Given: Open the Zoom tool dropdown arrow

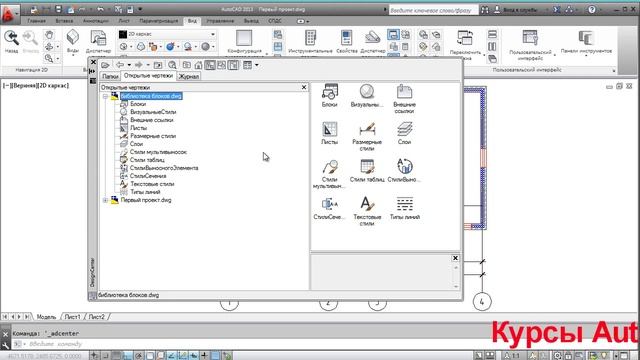Looking at the screenshot, I should [58, 58].
